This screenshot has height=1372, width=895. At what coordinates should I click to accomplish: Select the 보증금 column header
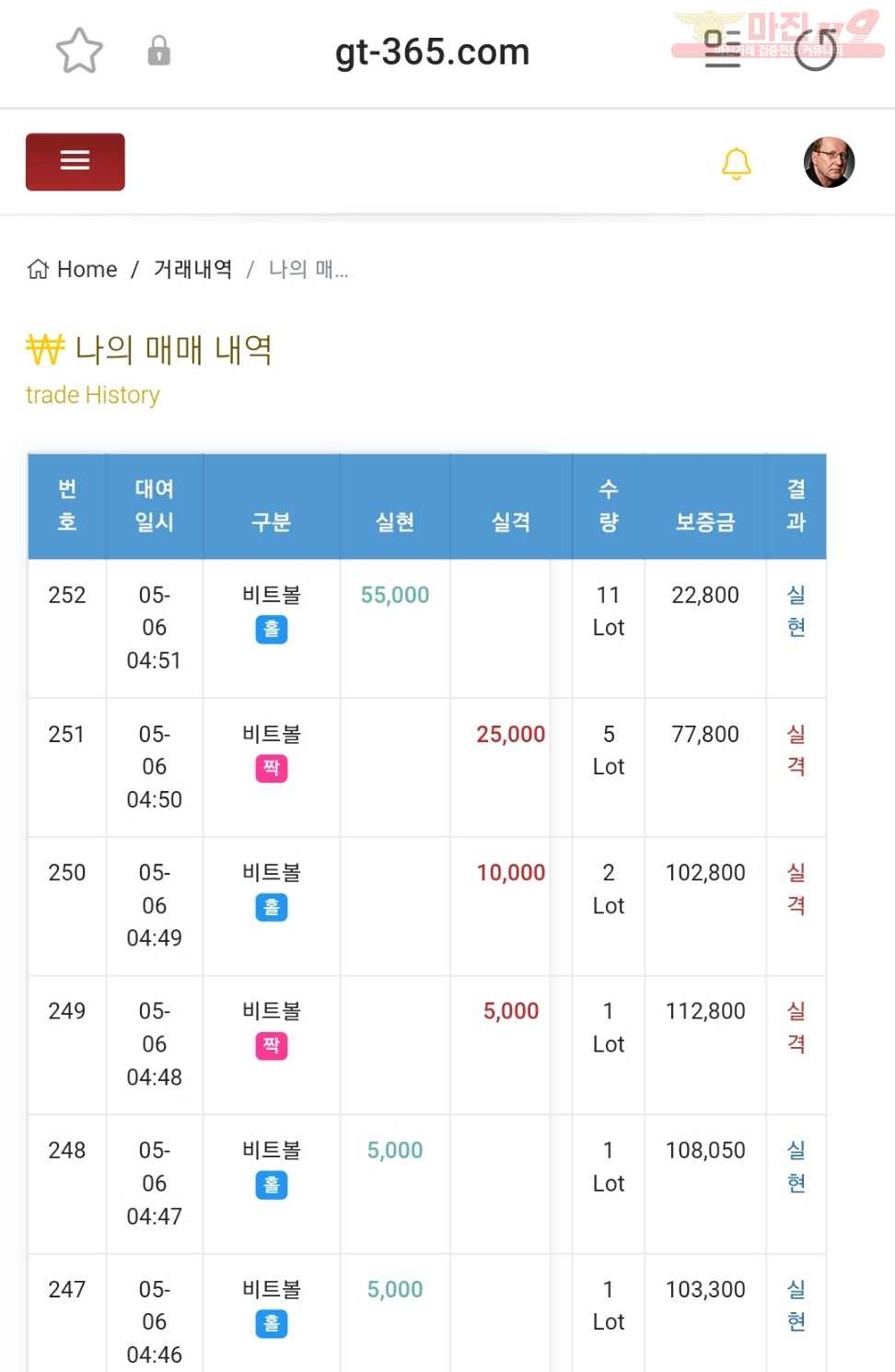(x=705, y=522)
